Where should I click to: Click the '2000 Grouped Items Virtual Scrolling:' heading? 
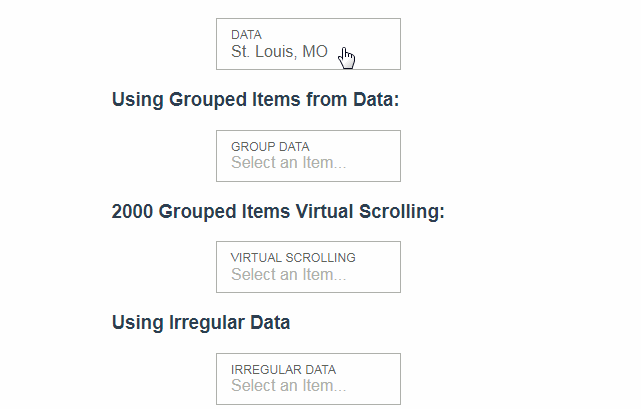point(278,212)
